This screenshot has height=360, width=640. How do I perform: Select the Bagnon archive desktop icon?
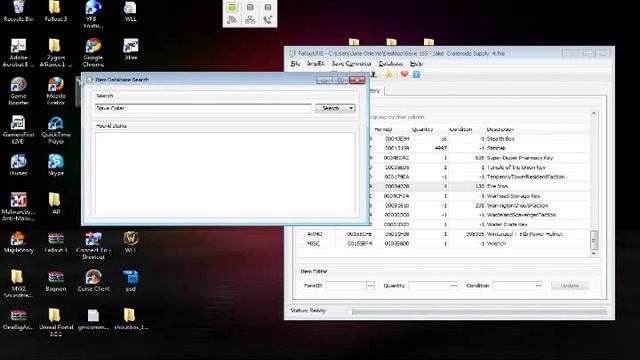(56, 281)
